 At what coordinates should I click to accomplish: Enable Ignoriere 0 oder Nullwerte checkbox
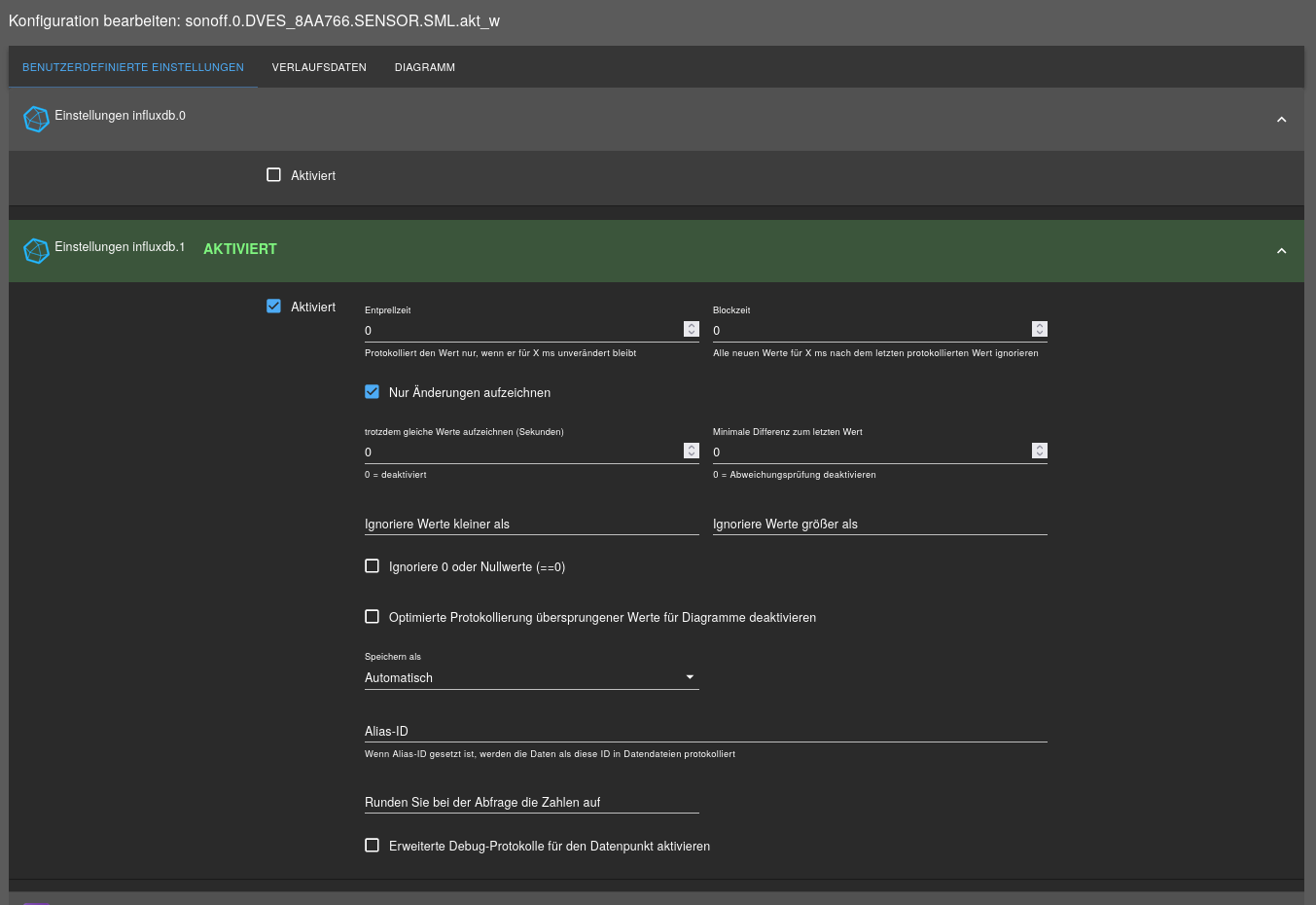tap(372, 566)
